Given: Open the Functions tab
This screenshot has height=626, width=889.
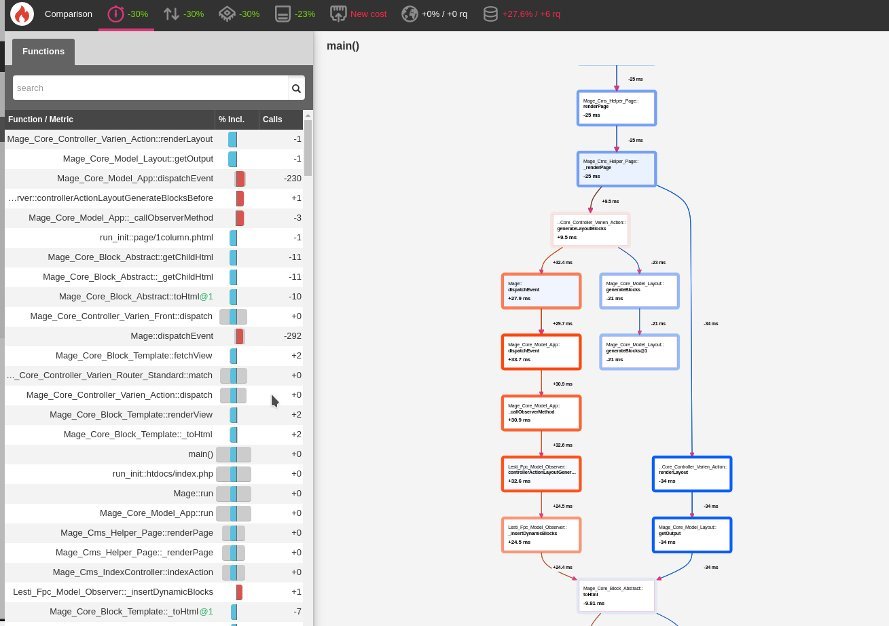Looking at the screenshot, I should click(44, 51).
